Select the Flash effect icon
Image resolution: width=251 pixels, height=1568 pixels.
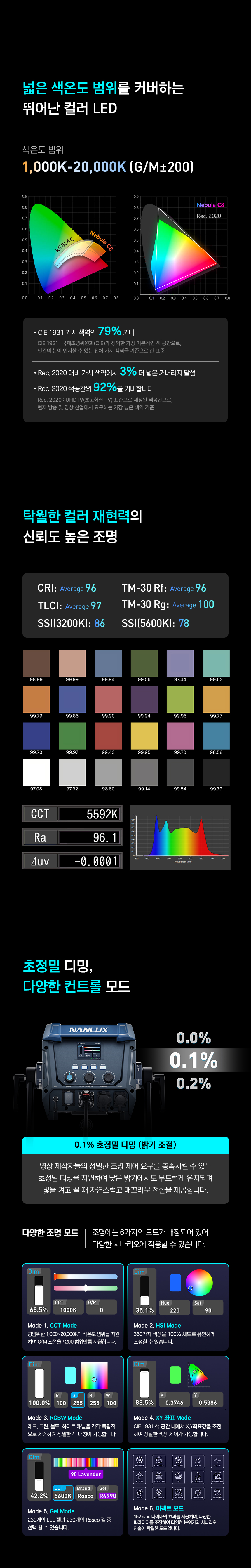[198, 1461]
